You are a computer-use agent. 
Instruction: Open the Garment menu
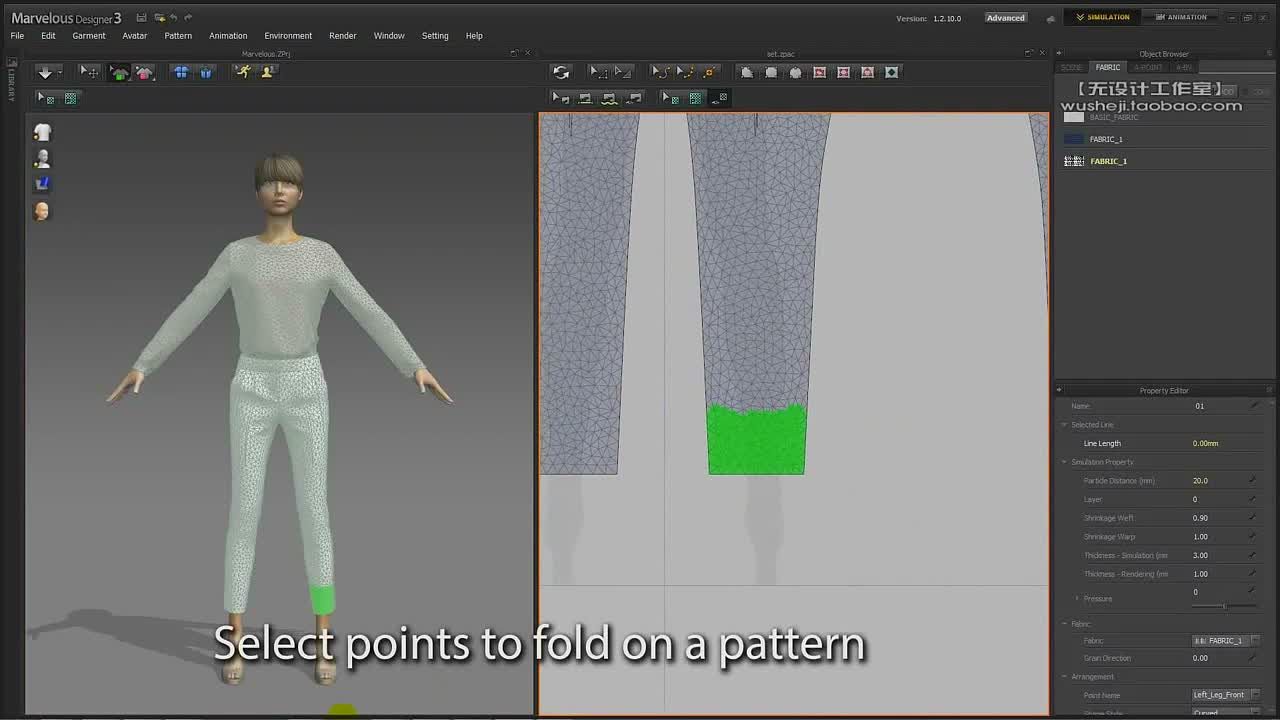(x=89, y=36)
